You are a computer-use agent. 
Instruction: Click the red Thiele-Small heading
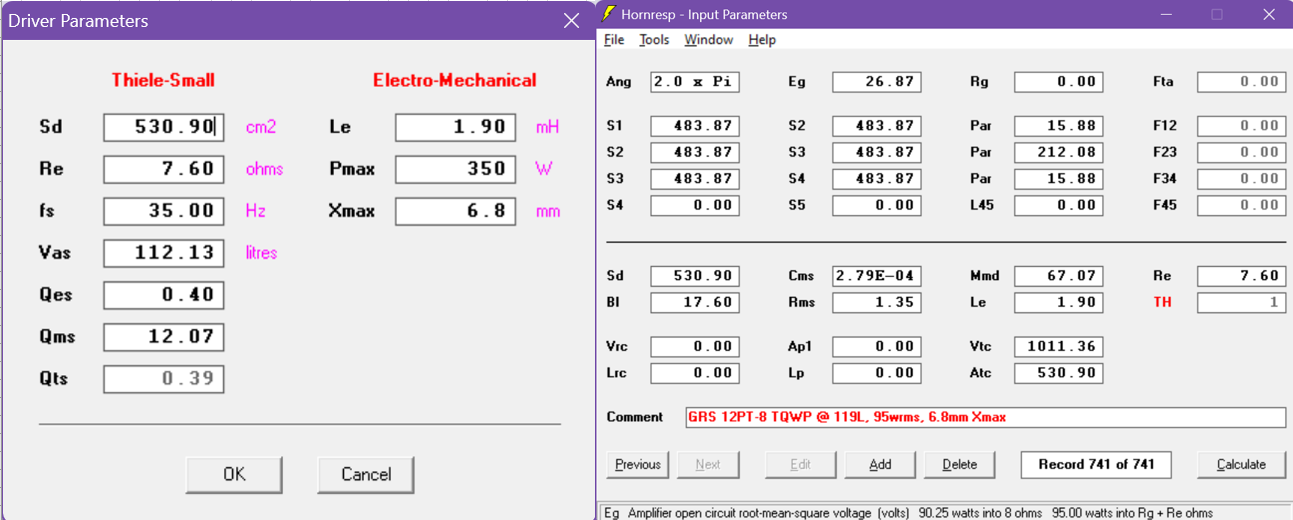[x=163, y=80]
